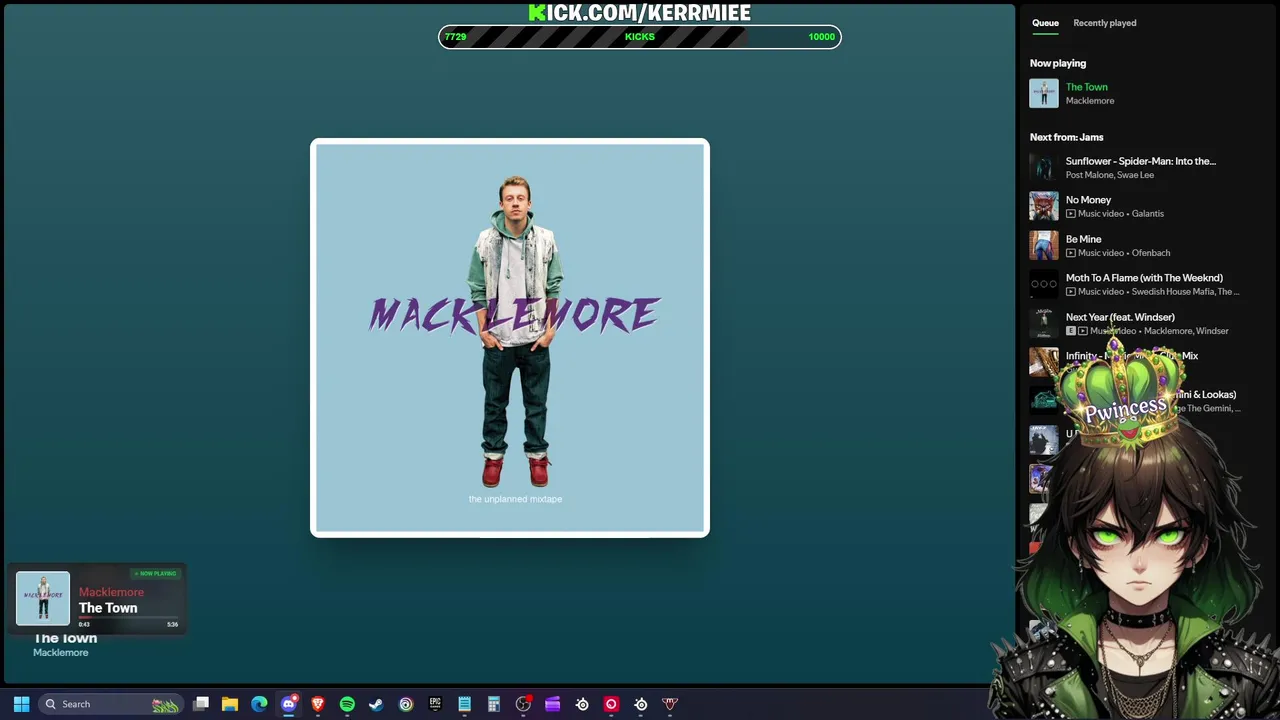
Task: Click the music video icon for Moth To A Flame
Action: point(1071,292)
